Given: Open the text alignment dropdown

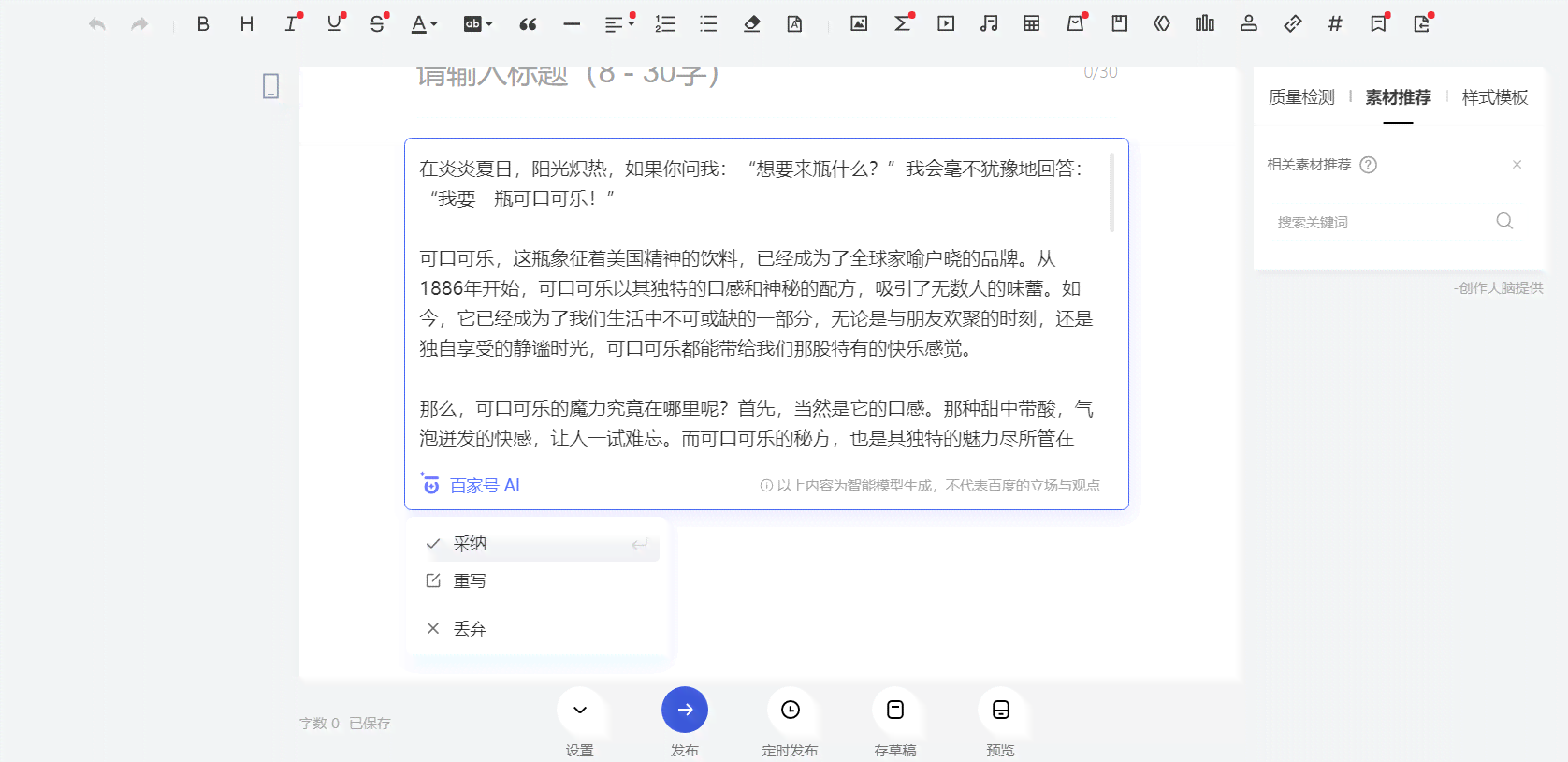Looking at the screenshot, I should point(618,24).
